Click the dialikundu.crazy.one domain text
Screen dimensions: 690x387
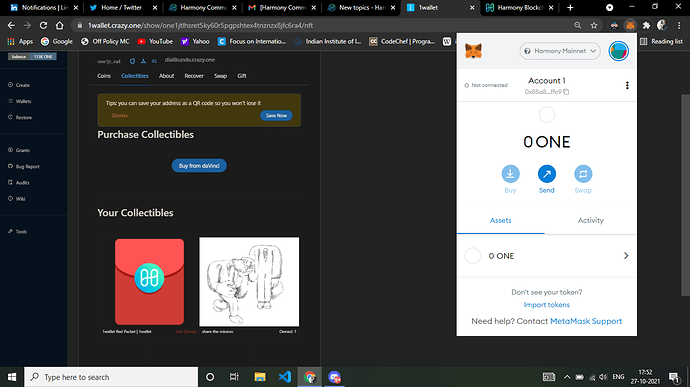[190, 60]
